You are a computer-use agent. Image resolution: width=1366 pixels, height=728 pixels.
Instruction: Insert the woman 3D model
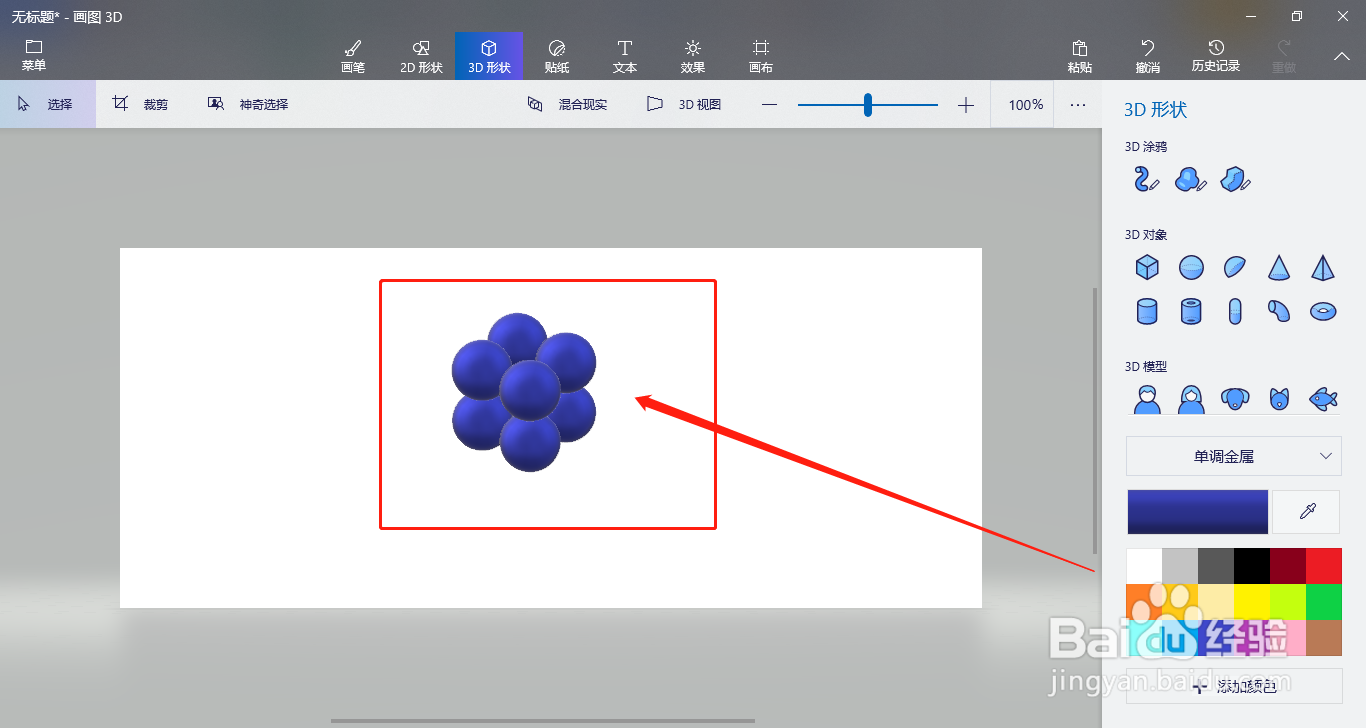click(1191, 399)
